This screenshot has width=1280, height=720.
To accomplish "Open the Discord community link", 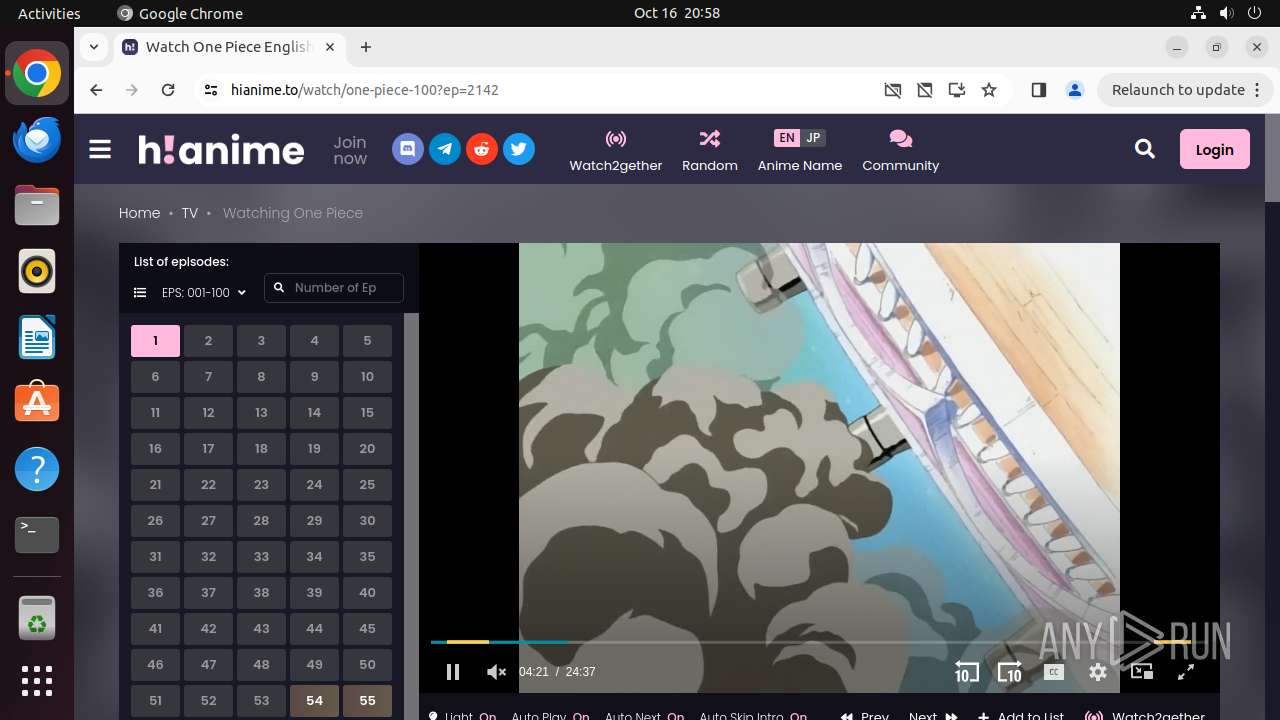I will (408, 150).
